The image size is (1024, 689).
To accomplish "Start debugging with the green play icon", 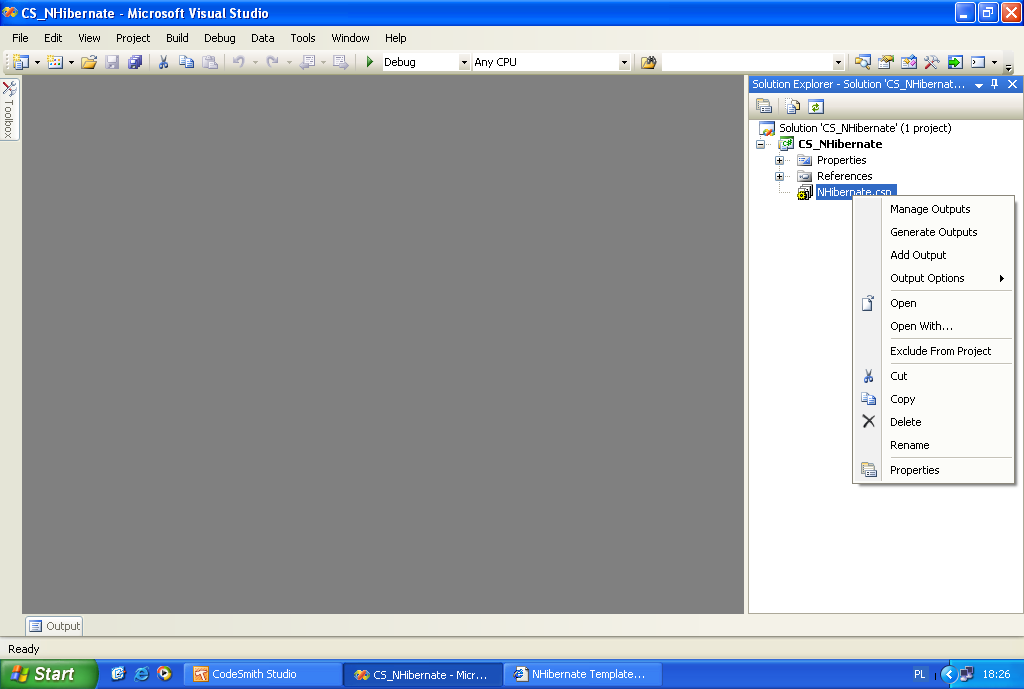I will (x=370, y=62).
